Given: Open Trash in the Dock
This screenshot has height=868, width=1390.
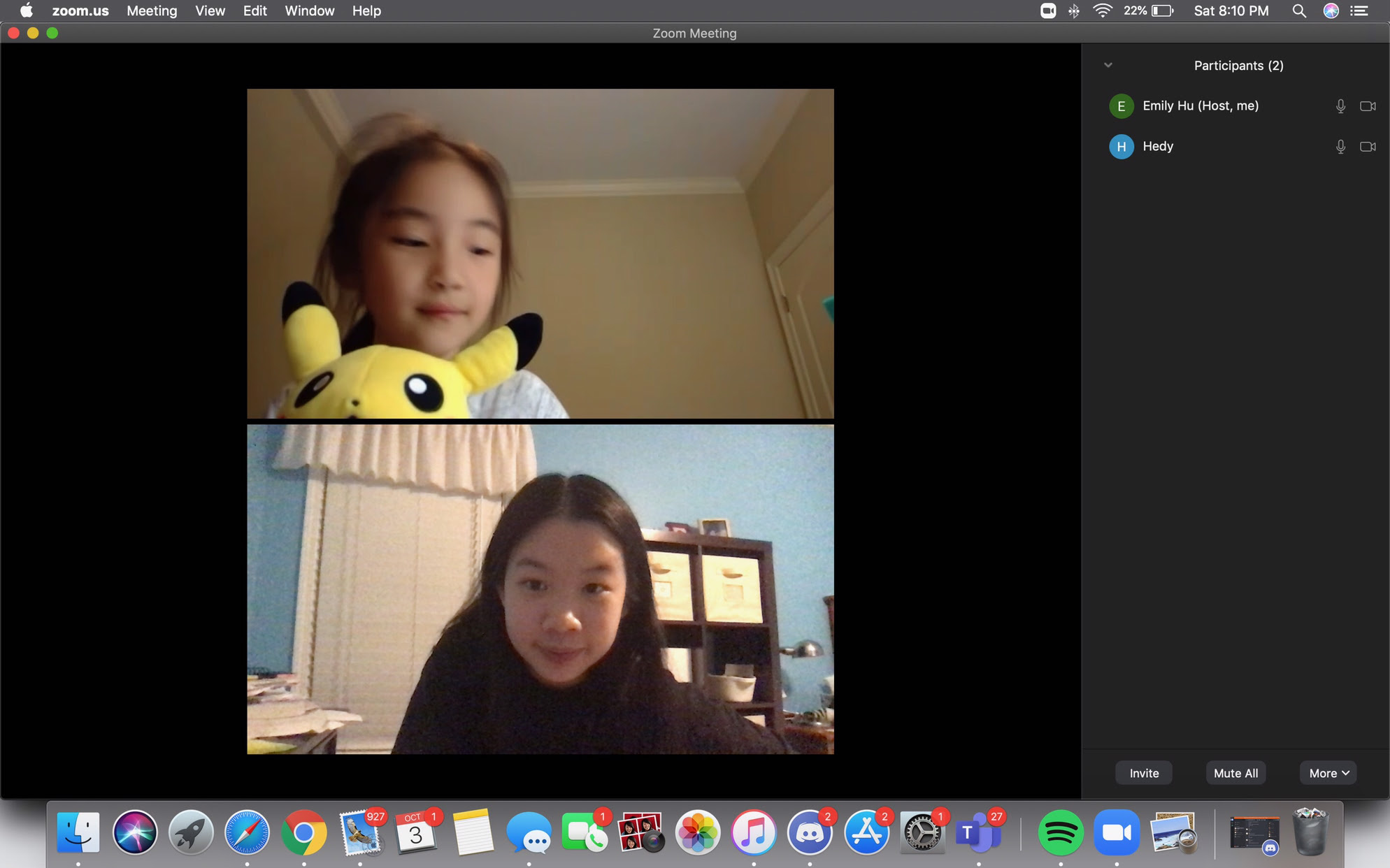Looking at the screenshot, I should [x=1311, y=832].
